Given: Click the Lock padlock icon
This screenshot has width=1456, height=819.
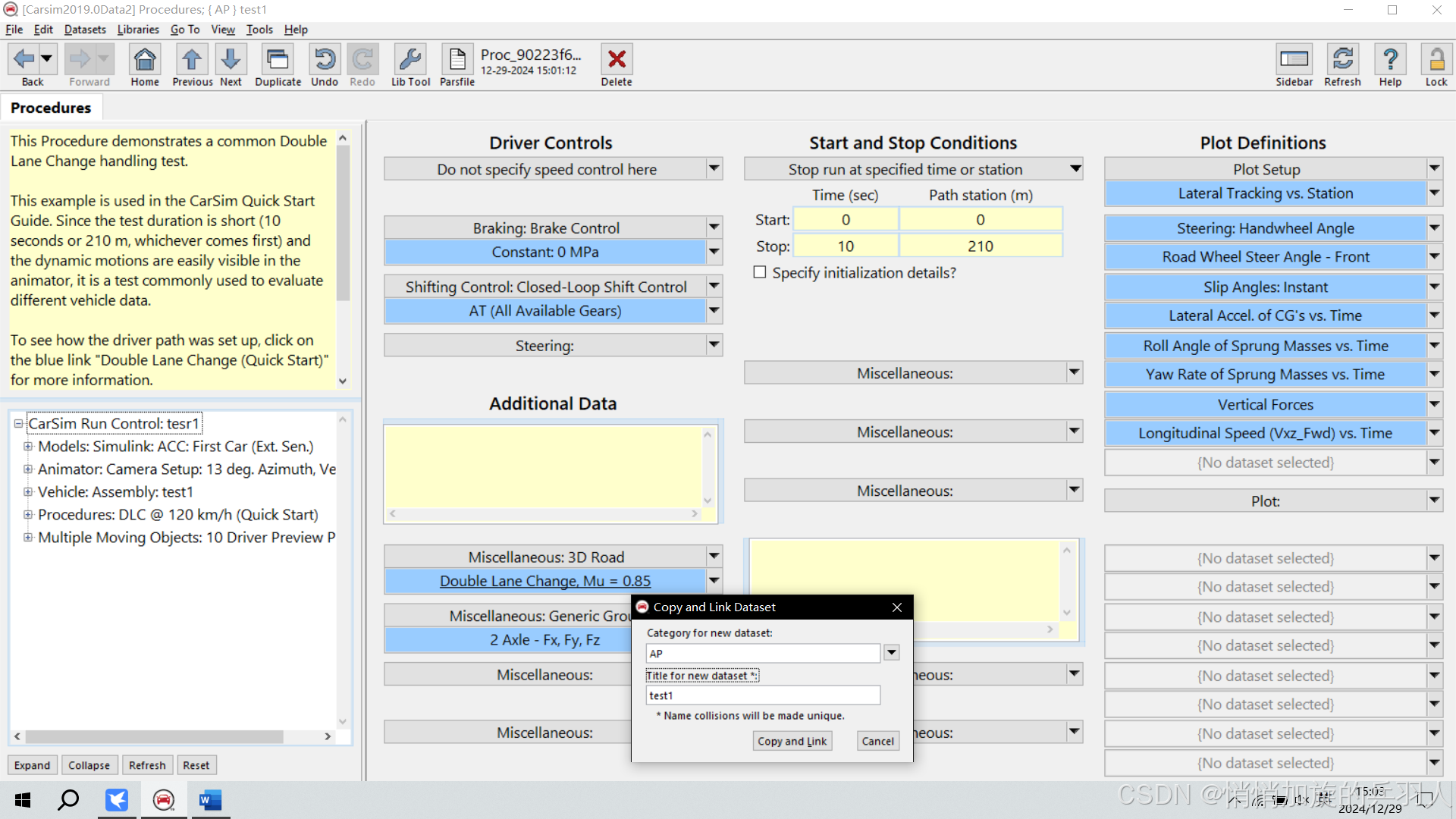Looking at the screenshot, I should (x=1436, y=60).
